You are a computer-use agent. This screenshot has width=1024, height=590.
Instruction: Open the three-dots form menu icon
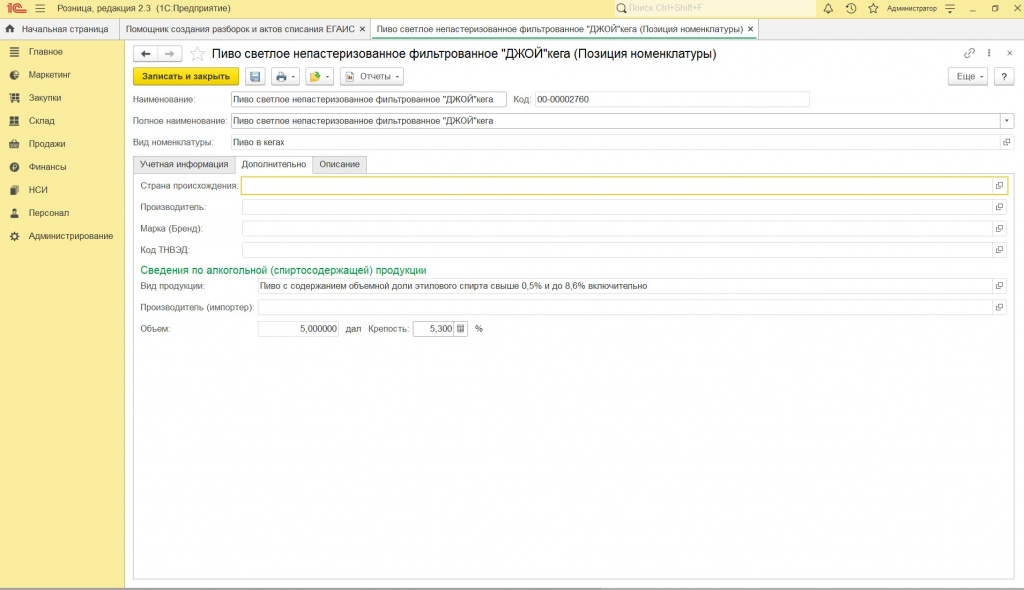(x=989, y=53)
